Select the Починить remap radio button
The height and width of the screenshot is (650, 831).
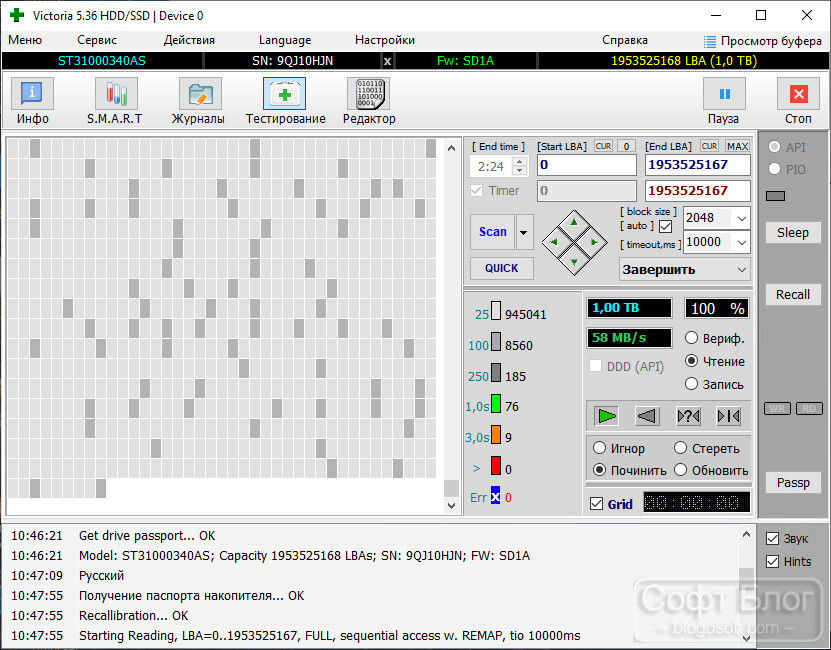[x=599, y=470]
